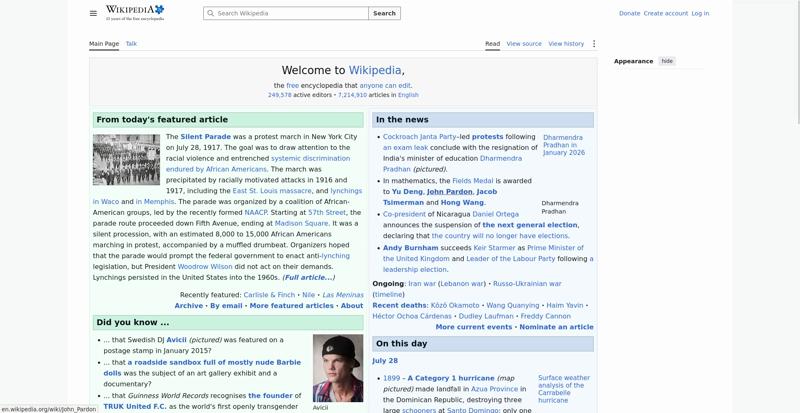The width and height of the screenshot is (800, 413).
Task: Focus the Search Wikipedia input field
Action: (x=286, y=13)
